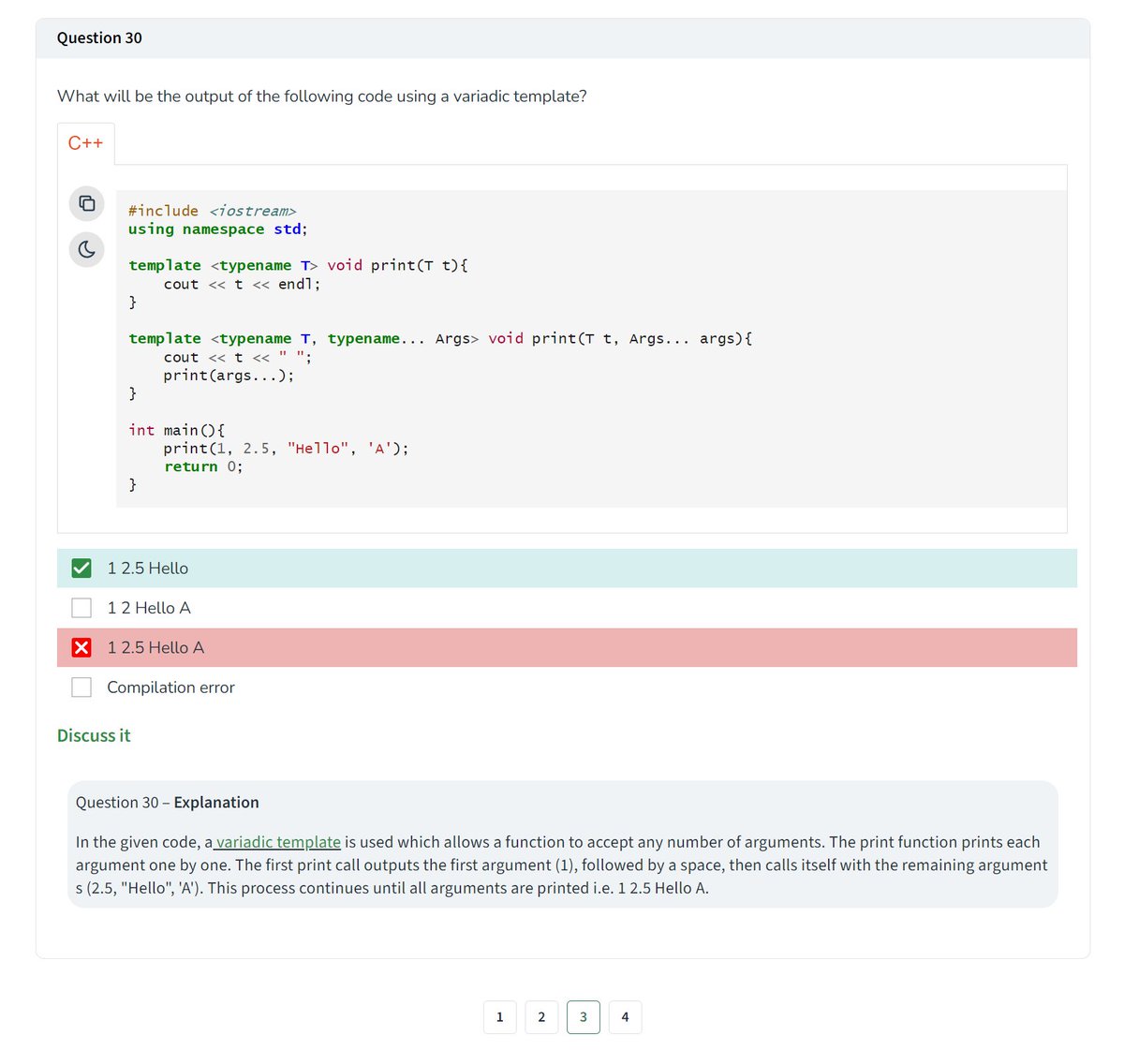The height and width of the screenshot is (1064, 1124).
Task: Follow the 'variadic template' link
Action: 278,842
